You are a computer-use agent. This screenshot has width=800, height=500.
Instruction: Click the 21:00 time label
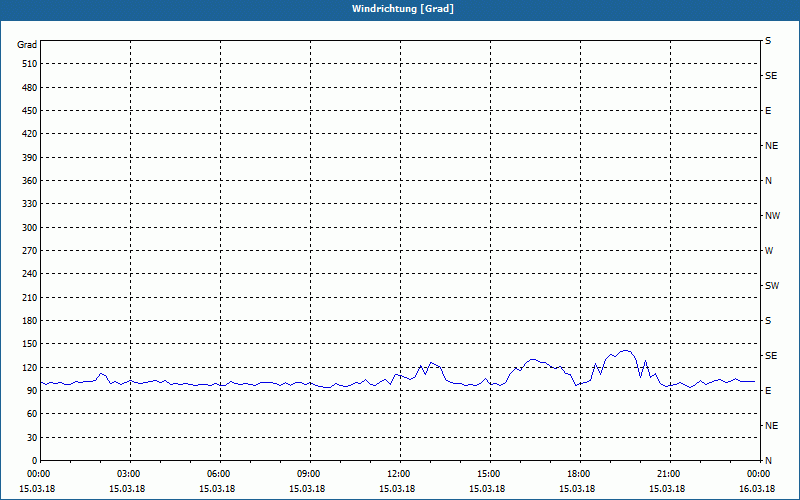670,474
